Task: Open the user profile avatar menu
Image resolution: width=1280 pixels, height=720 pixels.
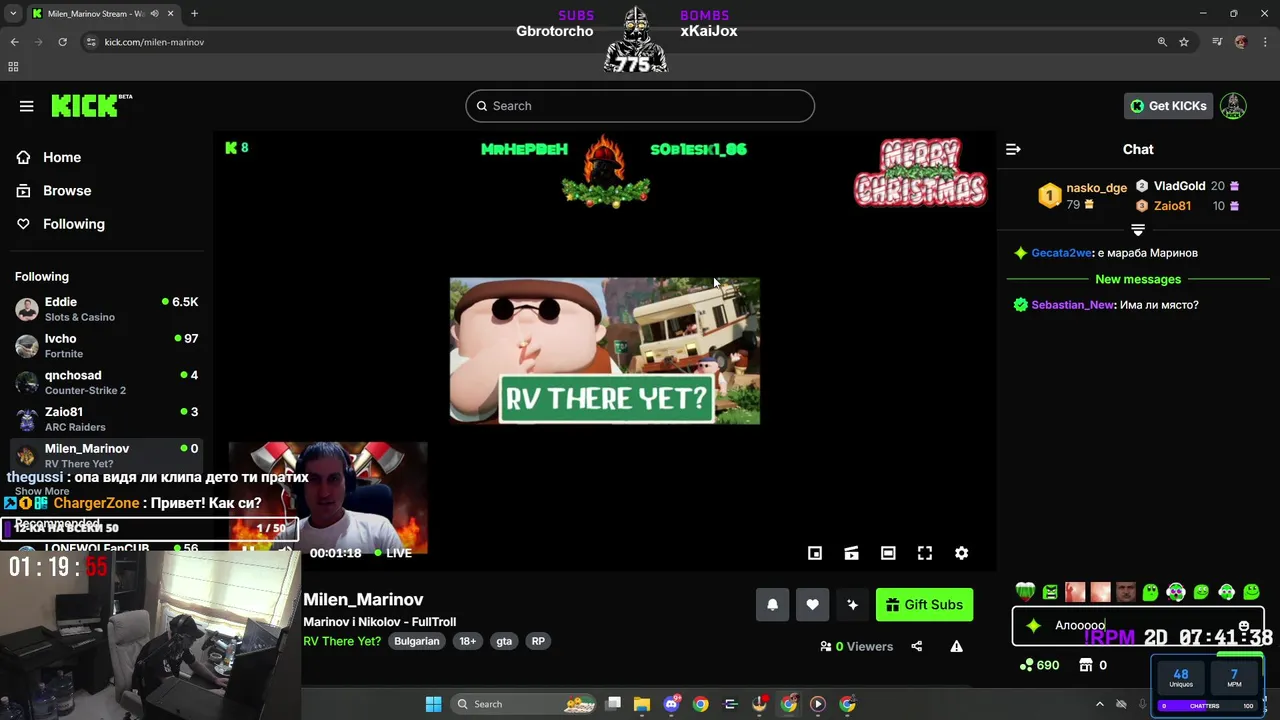Action: (1233, 106)
